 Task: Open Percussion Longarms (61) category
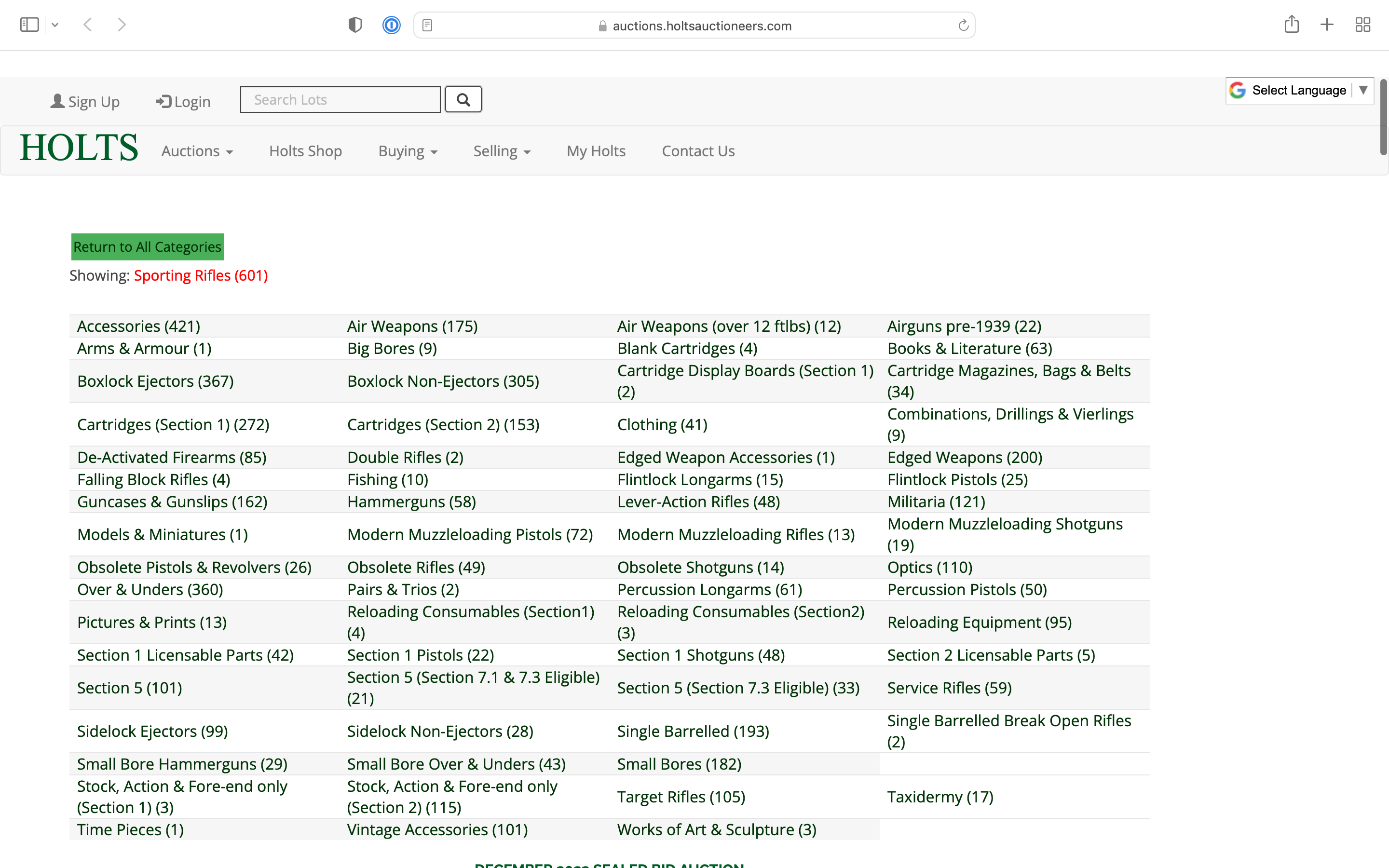tap(709, 590)
